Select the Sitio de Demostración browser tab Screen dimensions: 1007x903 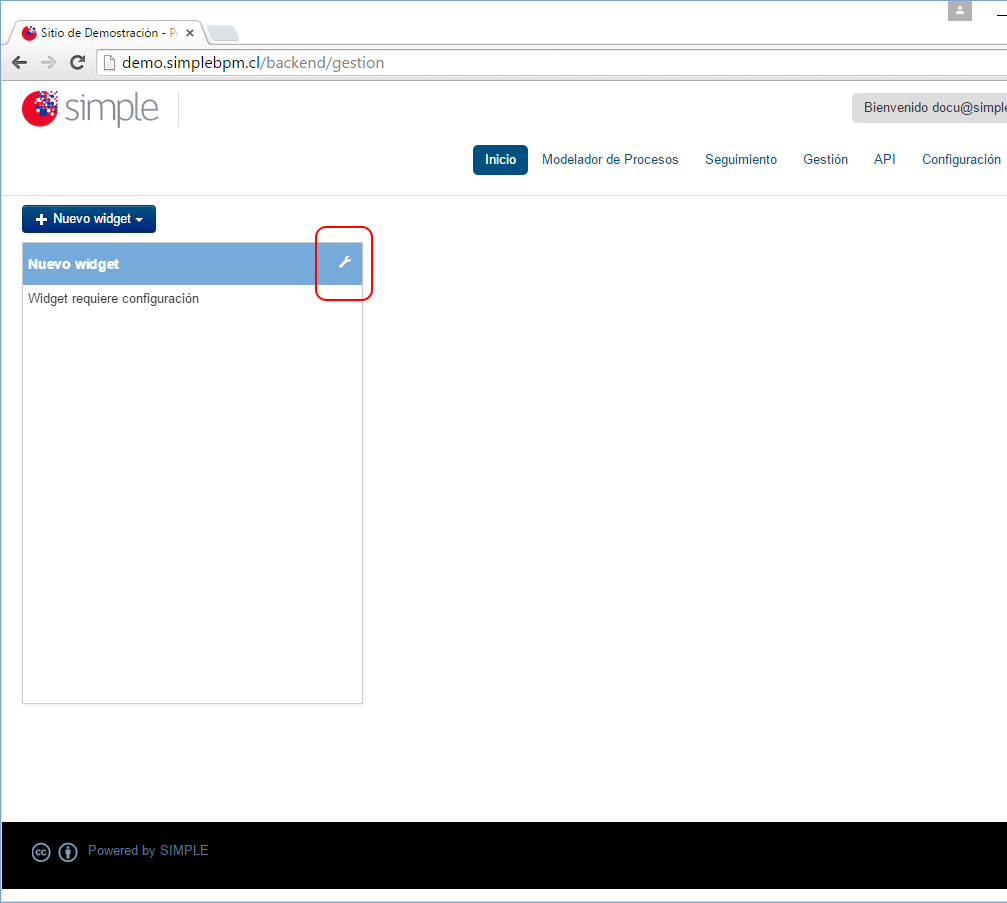click(x=108, y=33)
